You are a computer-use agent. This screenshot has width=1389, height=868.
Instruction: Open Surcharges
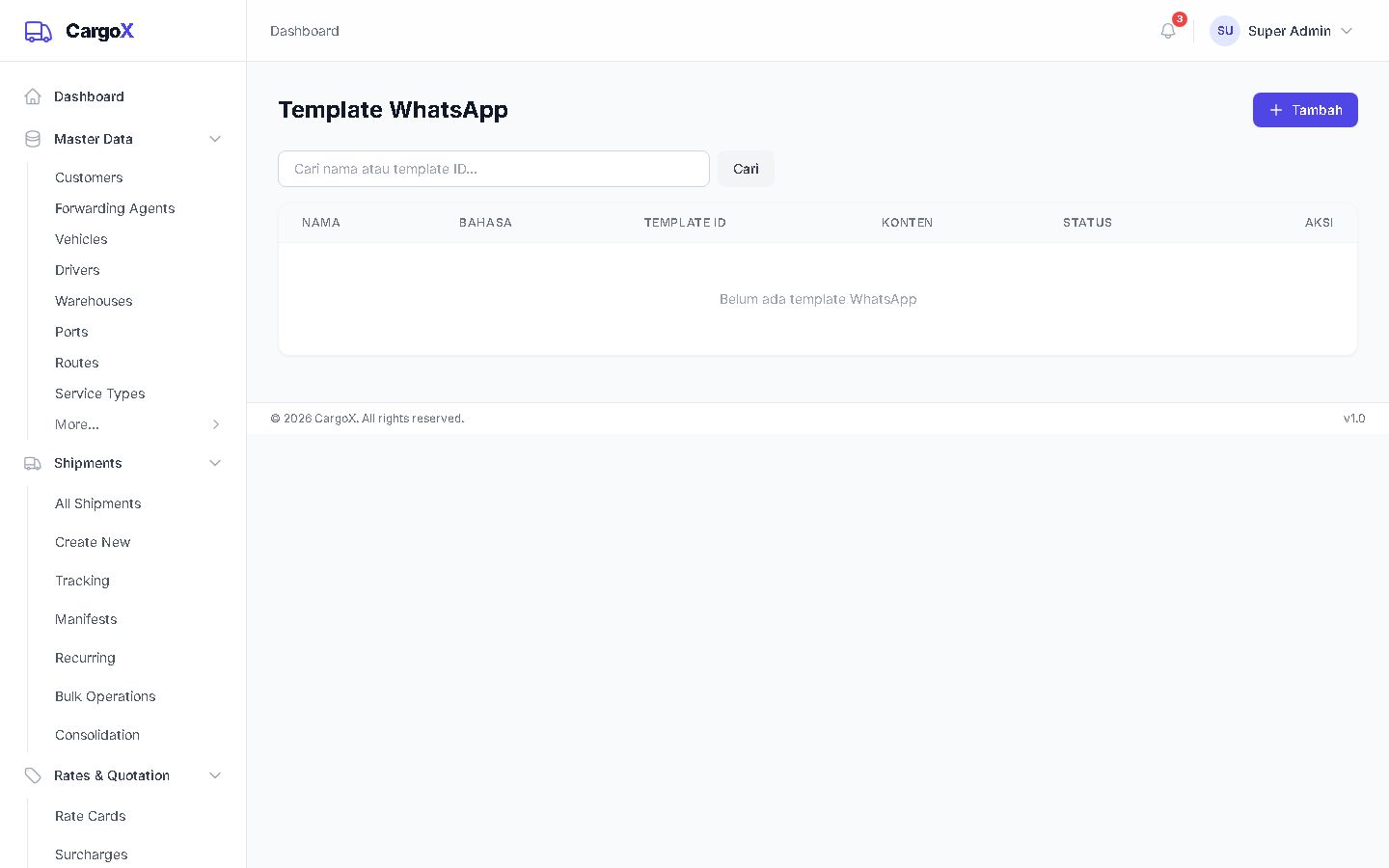(92, 854)
